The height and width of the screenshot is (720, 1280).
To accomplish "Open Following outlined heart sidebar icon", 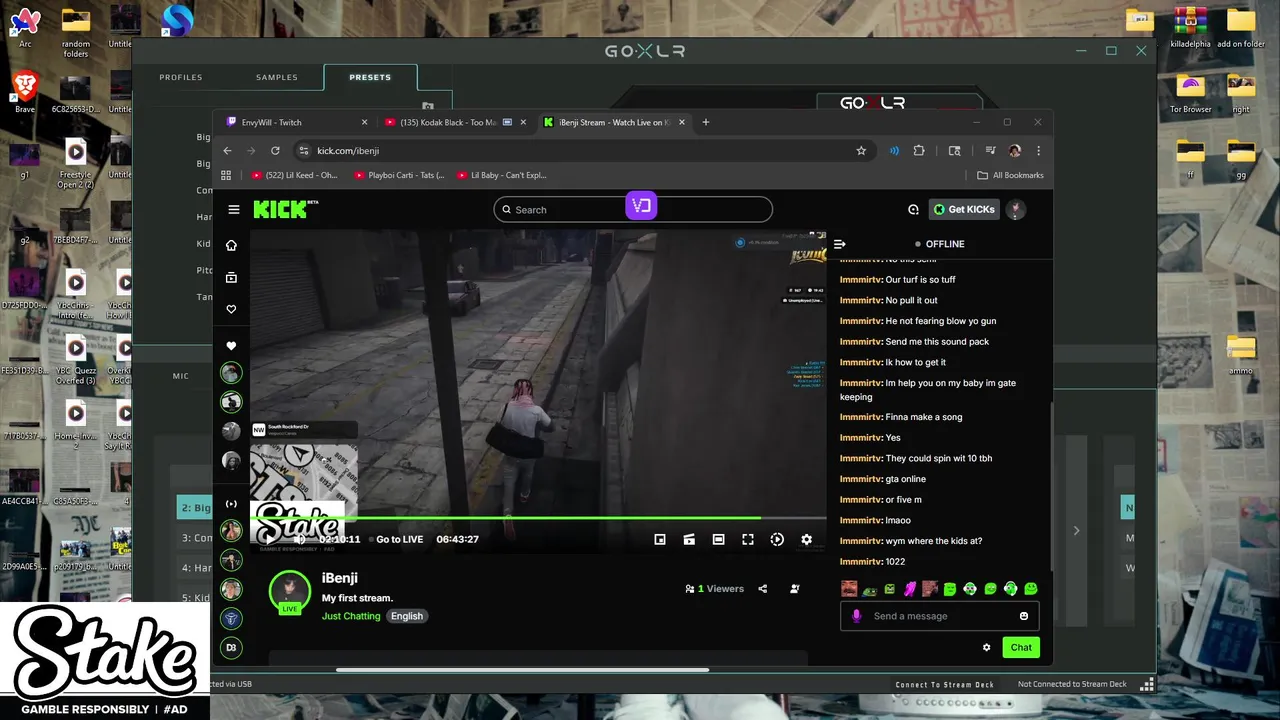I will click(231, 309).
